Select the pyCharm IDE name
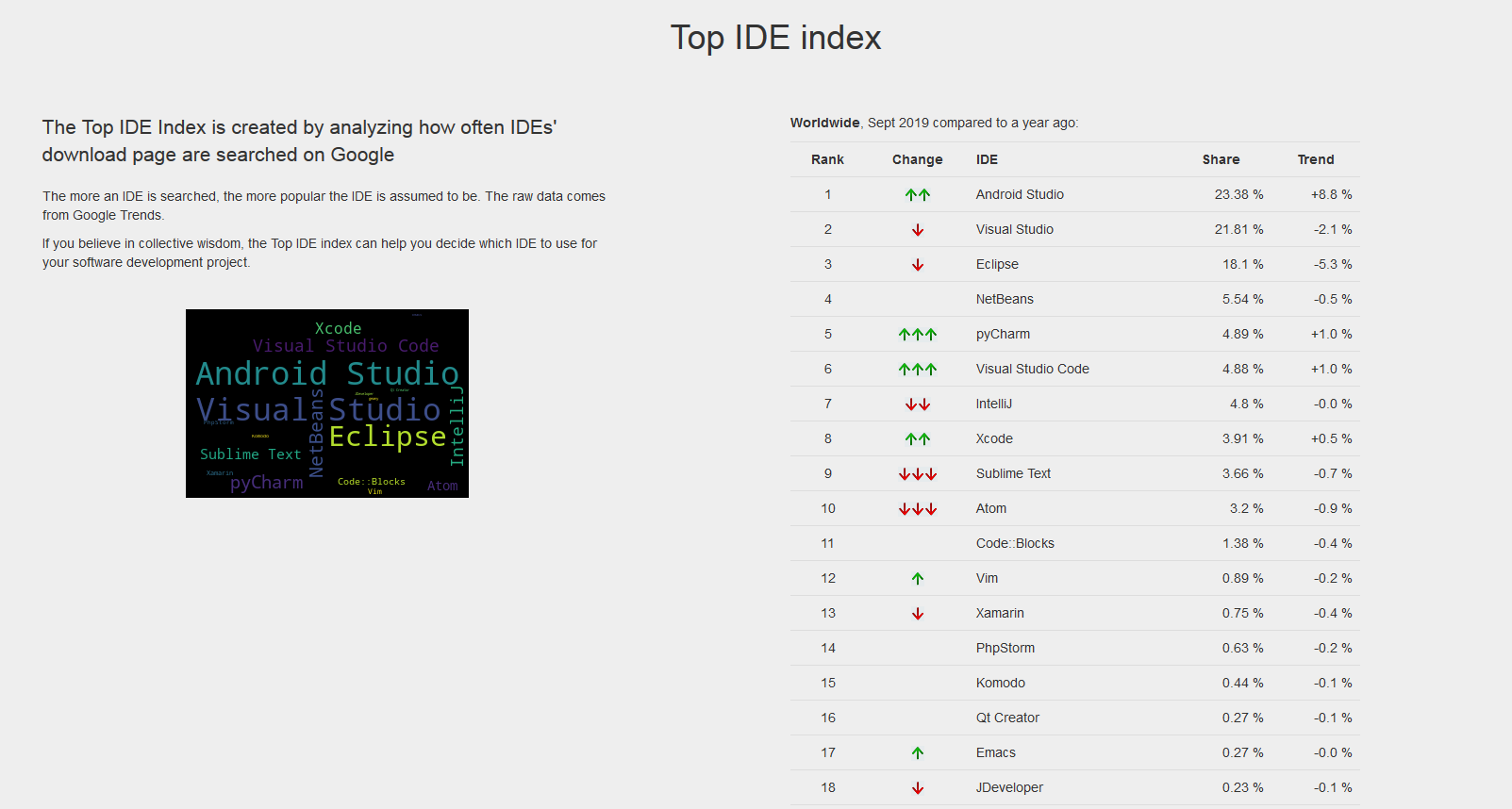Viewport: 1512px width, 809px height. tap(1003, 334)
